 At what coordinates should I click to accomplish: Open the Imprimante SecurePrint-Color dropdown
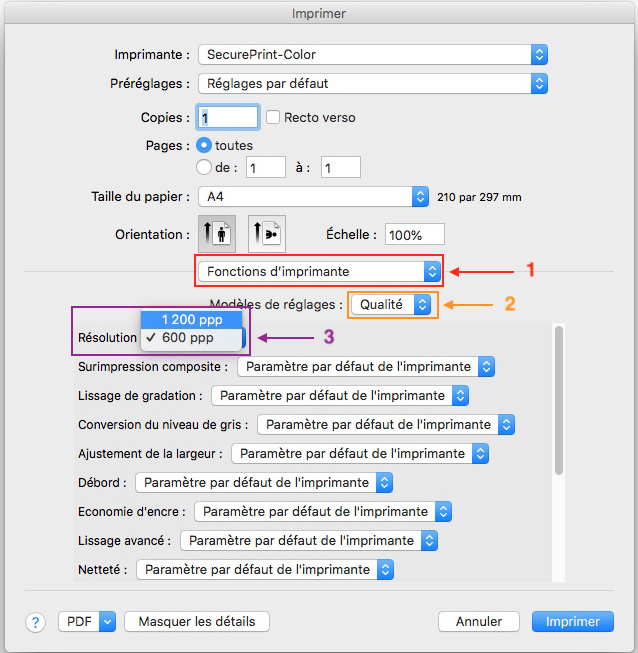372,54
